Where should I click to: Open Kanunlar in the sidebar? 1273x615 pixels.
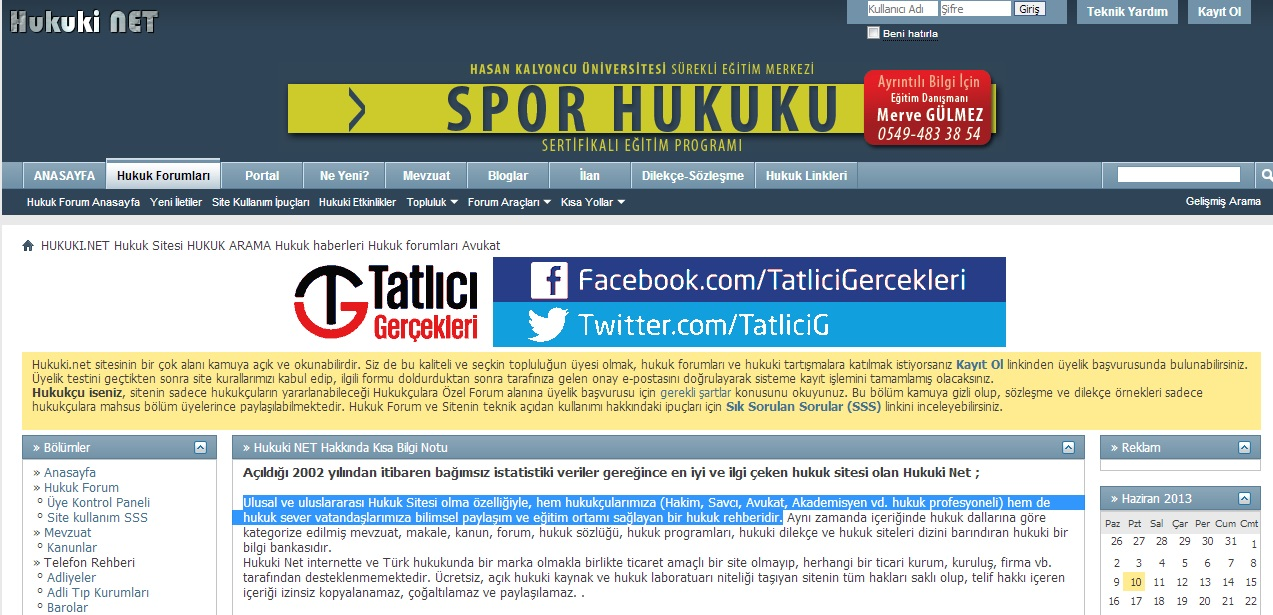(x=72, y=548)
